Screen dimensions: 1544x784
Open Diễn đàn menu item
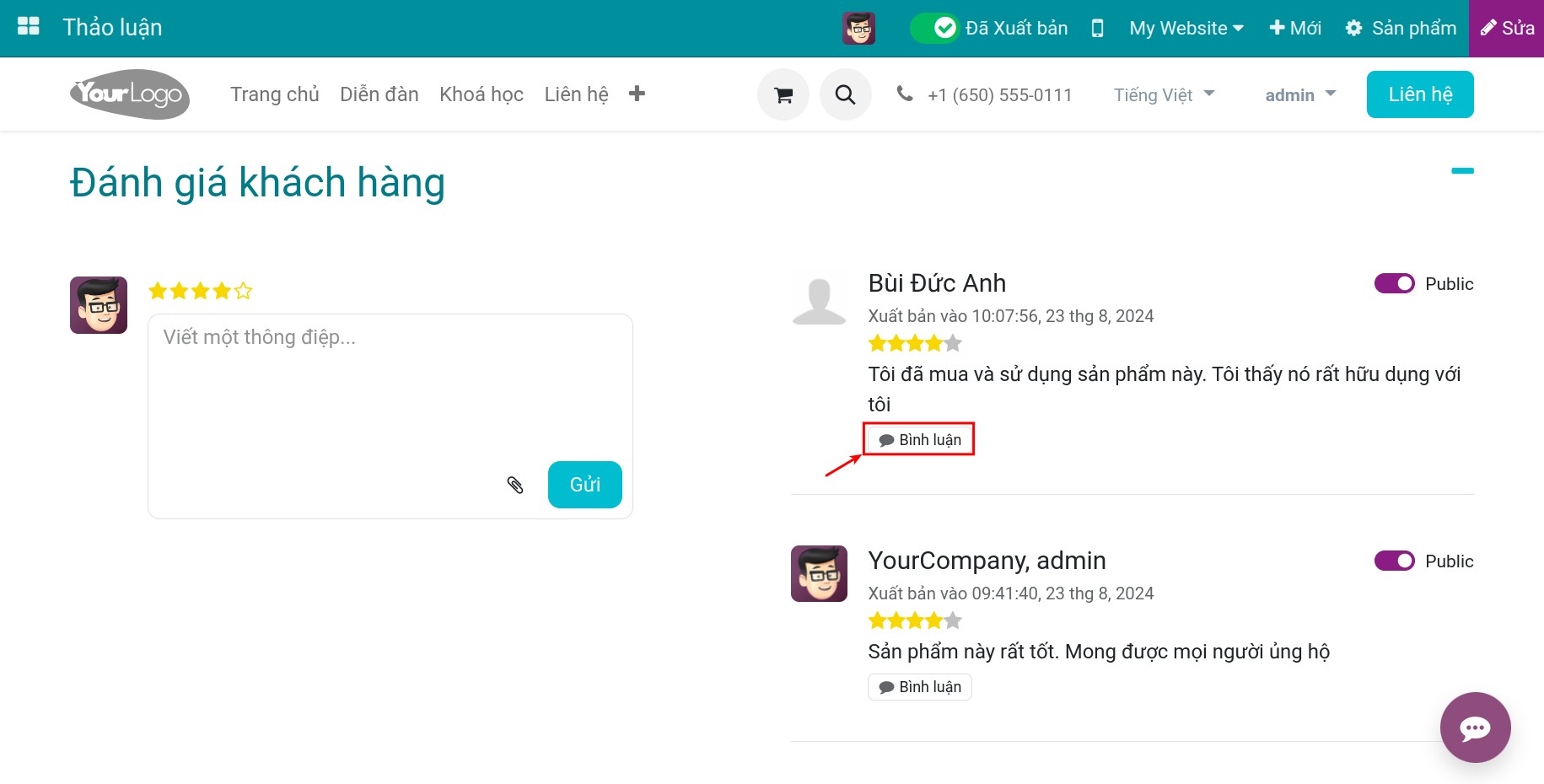379,94
